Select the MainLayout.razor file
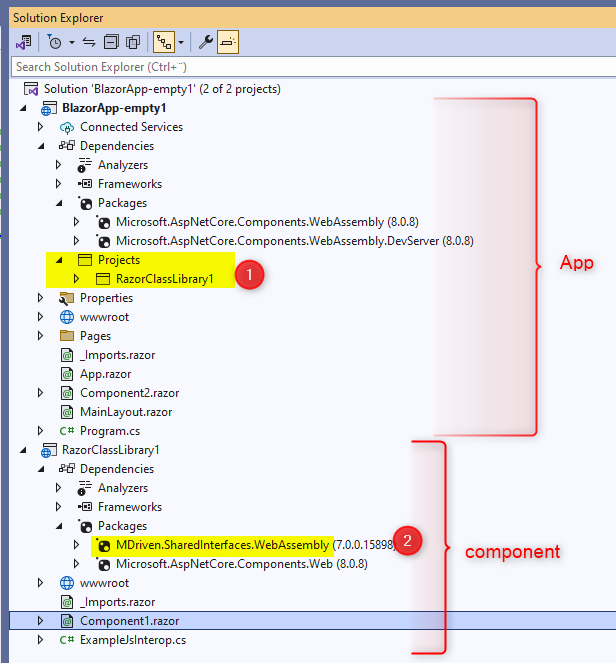 click(x=125, y=412)
